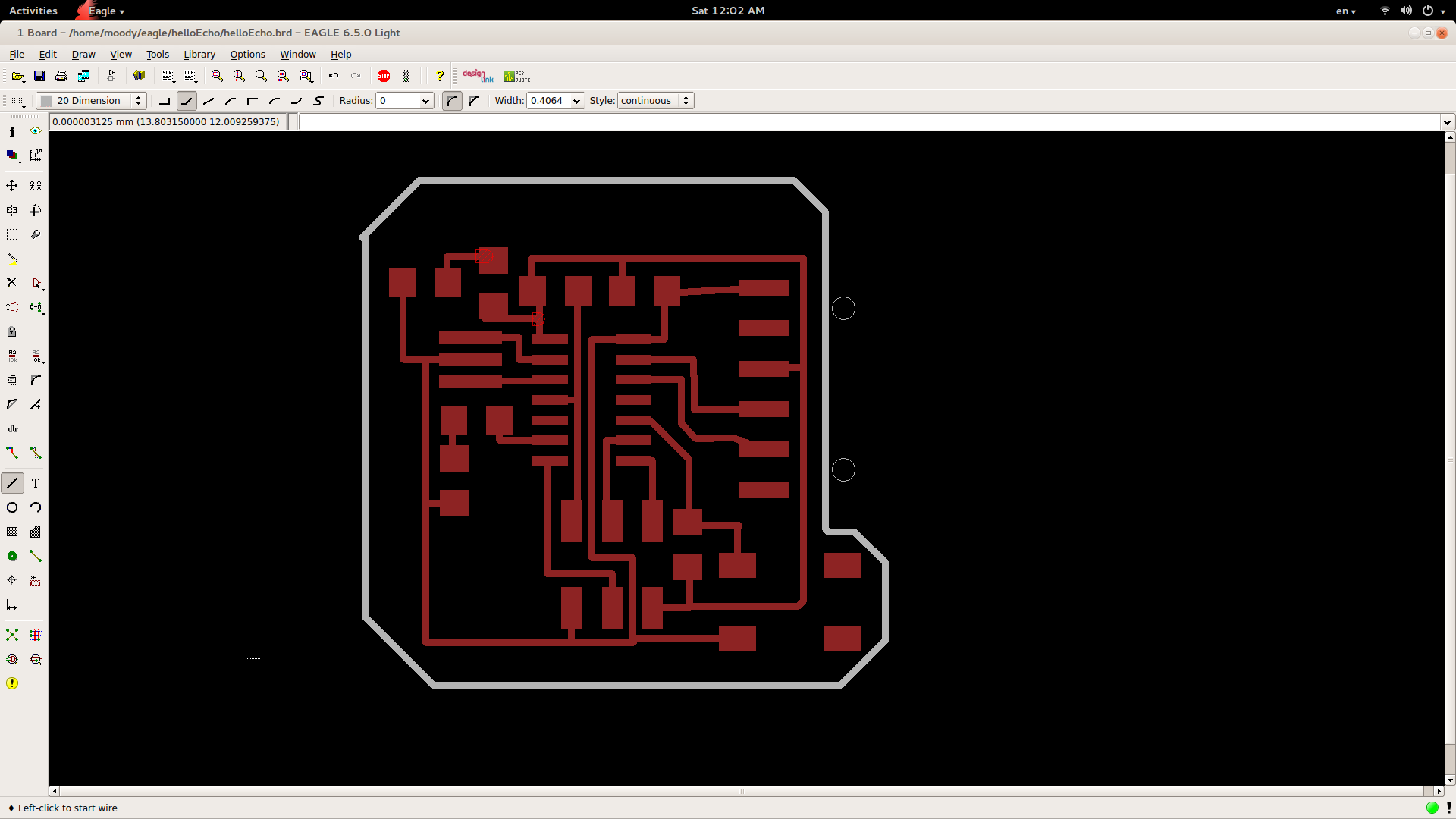Toggle rounded miter style
The width and height of the screenshot is (1456, 819).
(x=452, y=101)
